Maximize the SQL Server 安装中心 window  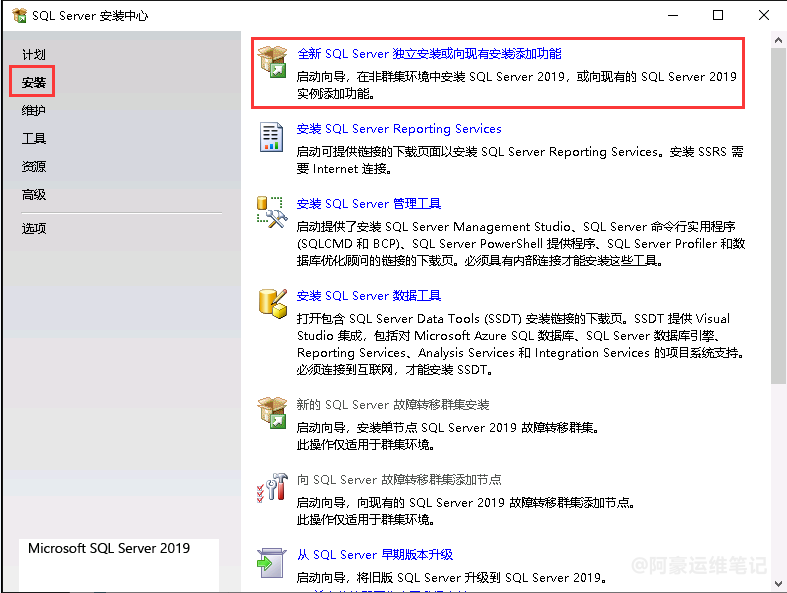tap(718, 16)
